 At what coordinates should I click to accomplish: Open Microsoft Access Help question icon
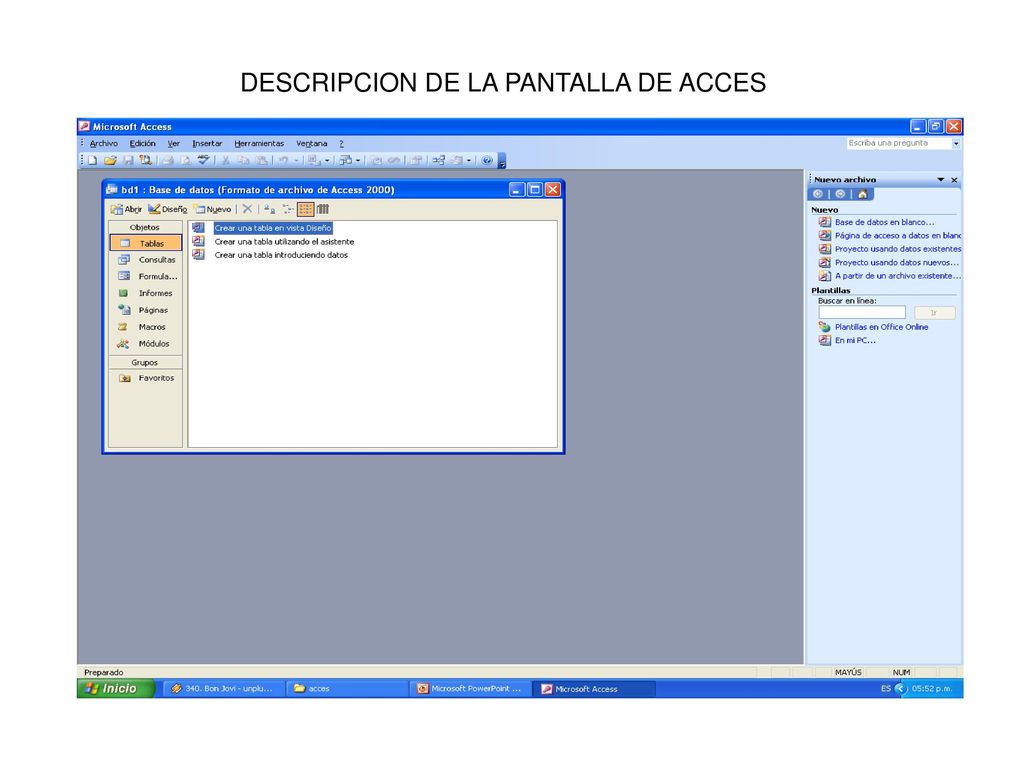tap(487, 160)
